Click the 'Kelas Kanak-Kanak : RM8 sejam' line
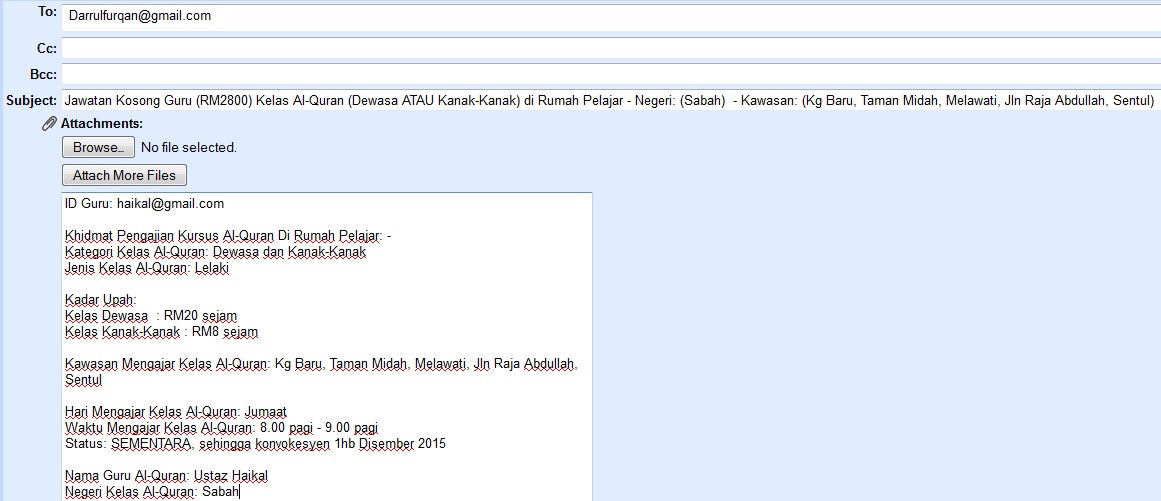 (161, 332)
